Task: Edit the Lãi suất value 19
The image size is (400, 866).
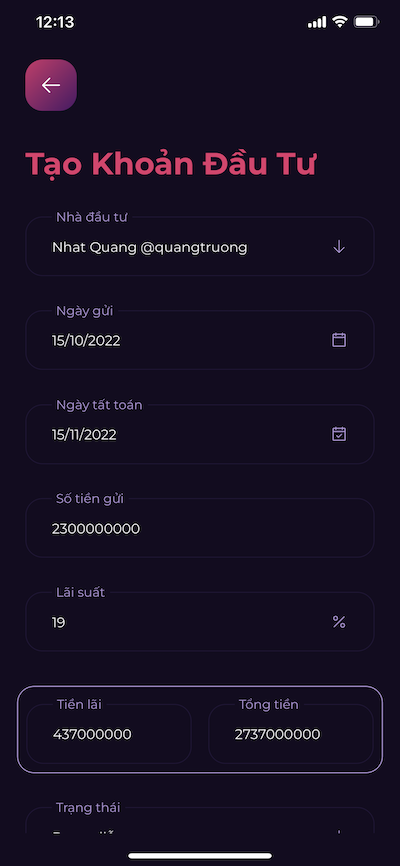Action: click(x=199, y=622)
